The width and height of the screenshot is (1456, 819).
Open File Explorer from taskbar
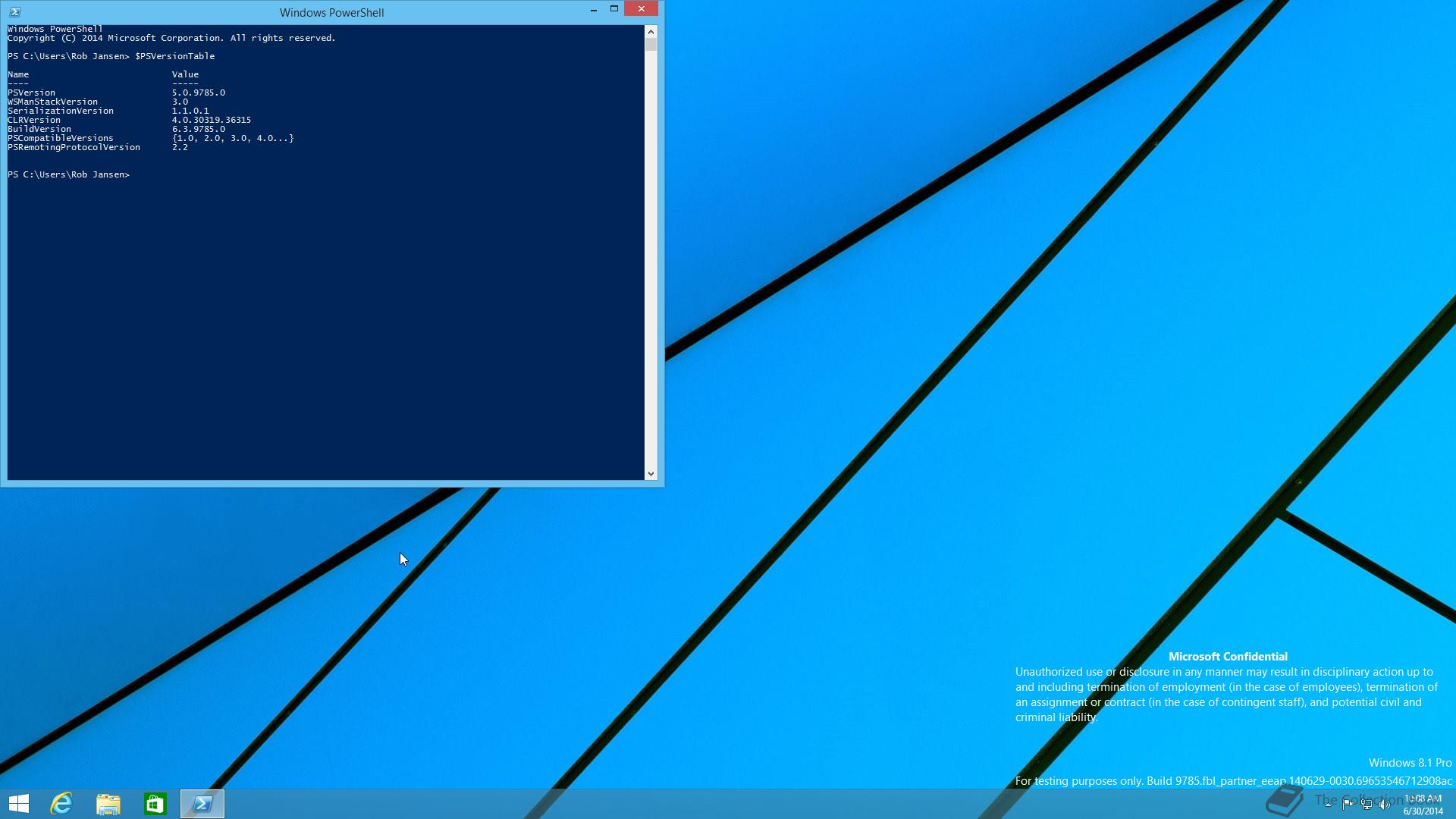click(x=108, y=804)
